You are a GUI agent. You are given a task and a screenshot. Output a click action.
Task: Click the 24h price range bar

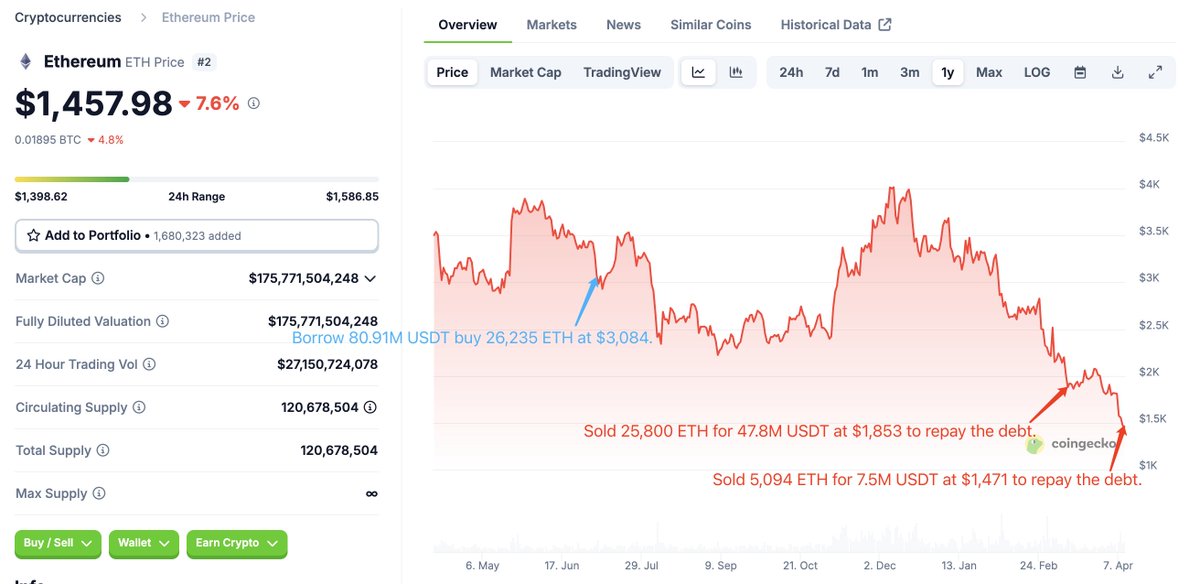196,180
